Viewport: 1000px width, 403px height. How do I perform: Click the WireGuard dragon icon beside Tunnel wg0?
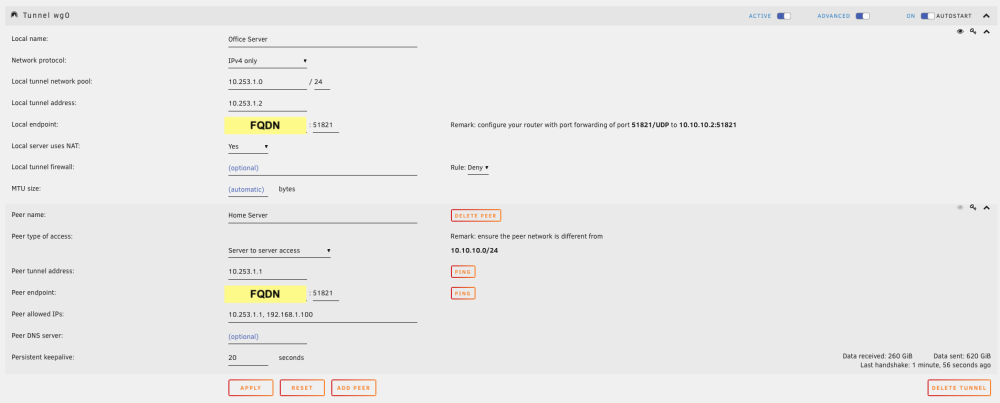point(14,15)
